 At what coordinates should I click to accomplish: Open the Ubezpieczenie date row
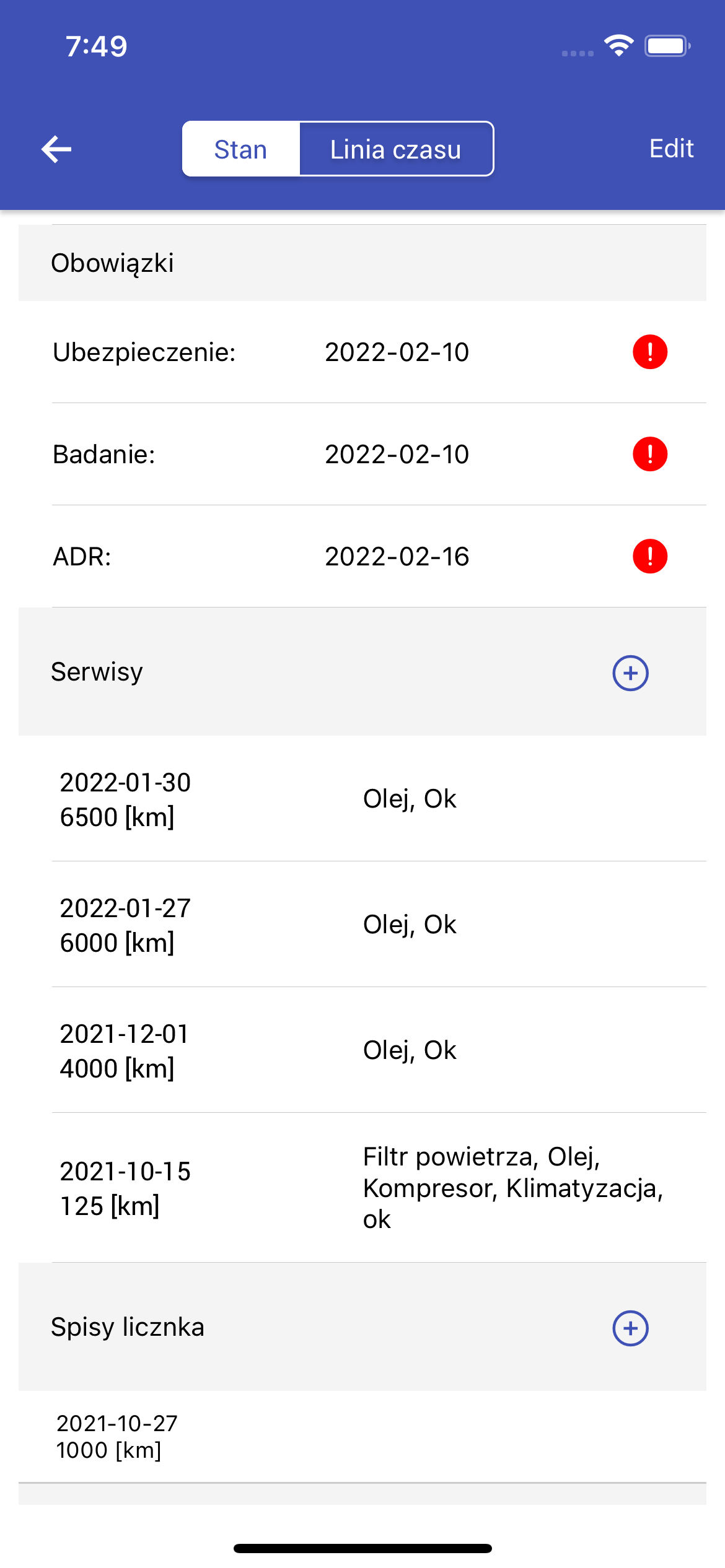pos(362,352)
